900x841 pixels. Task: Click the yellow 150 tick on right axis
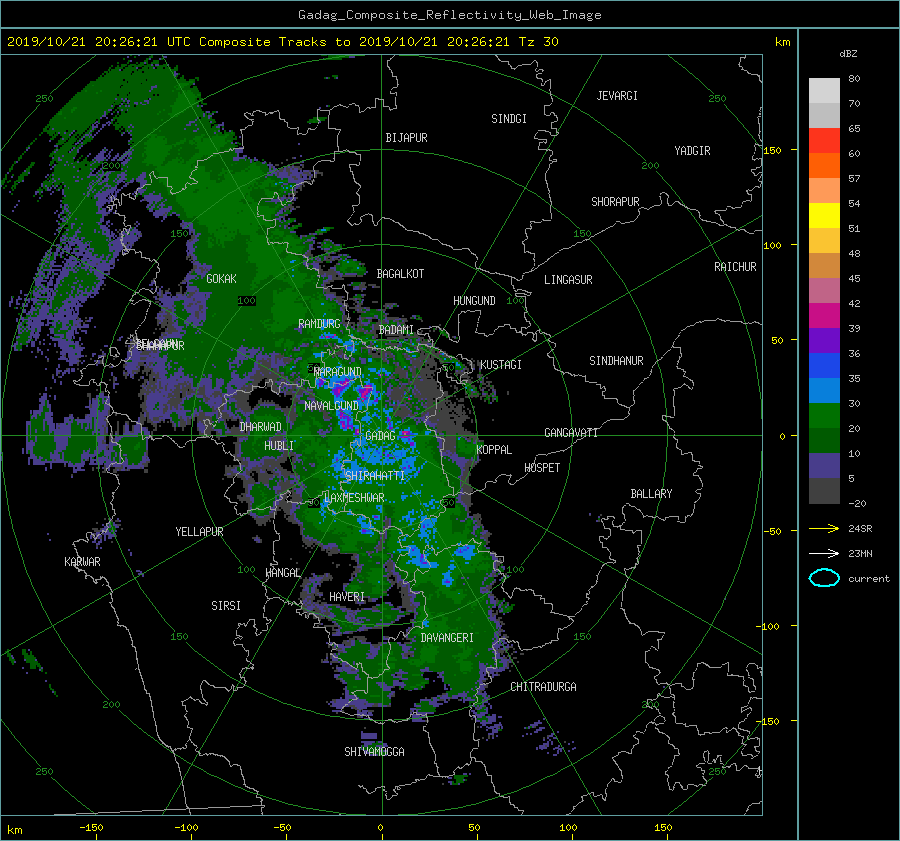point(772,150)
